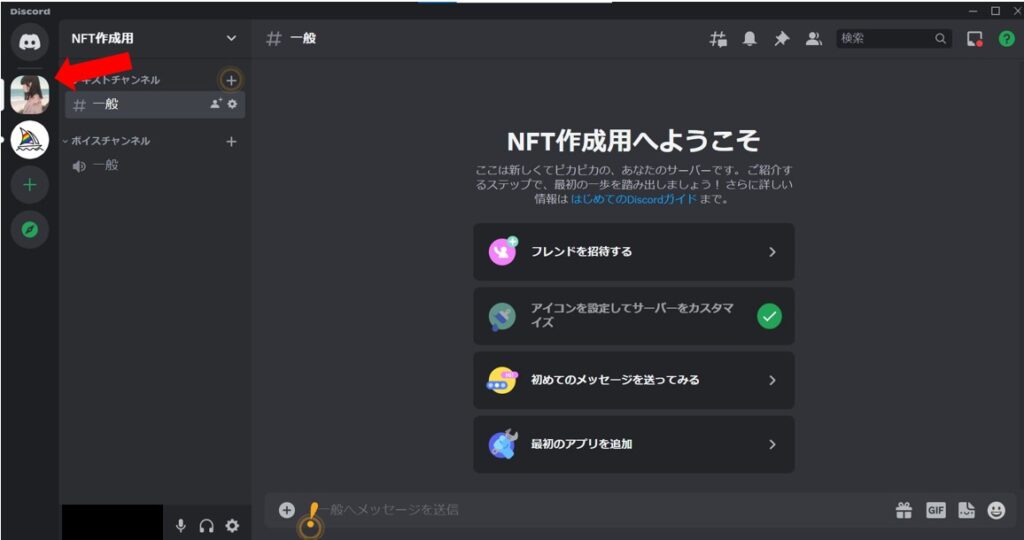Click chevron on 初めてのメッセージを送ってみる row
Screen dimensions: 1024x540
pyautogui.click(x=773, y=380)
